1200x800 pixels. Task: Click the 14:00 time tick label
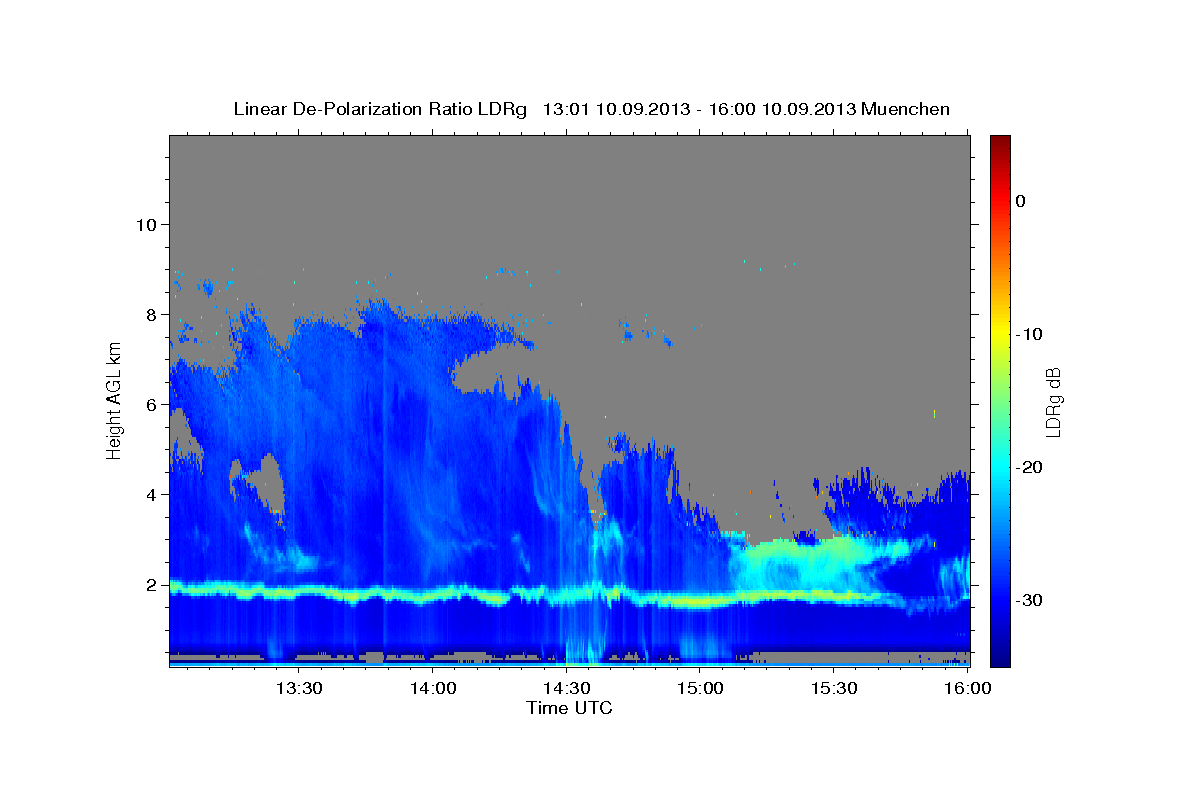[434, 688]
